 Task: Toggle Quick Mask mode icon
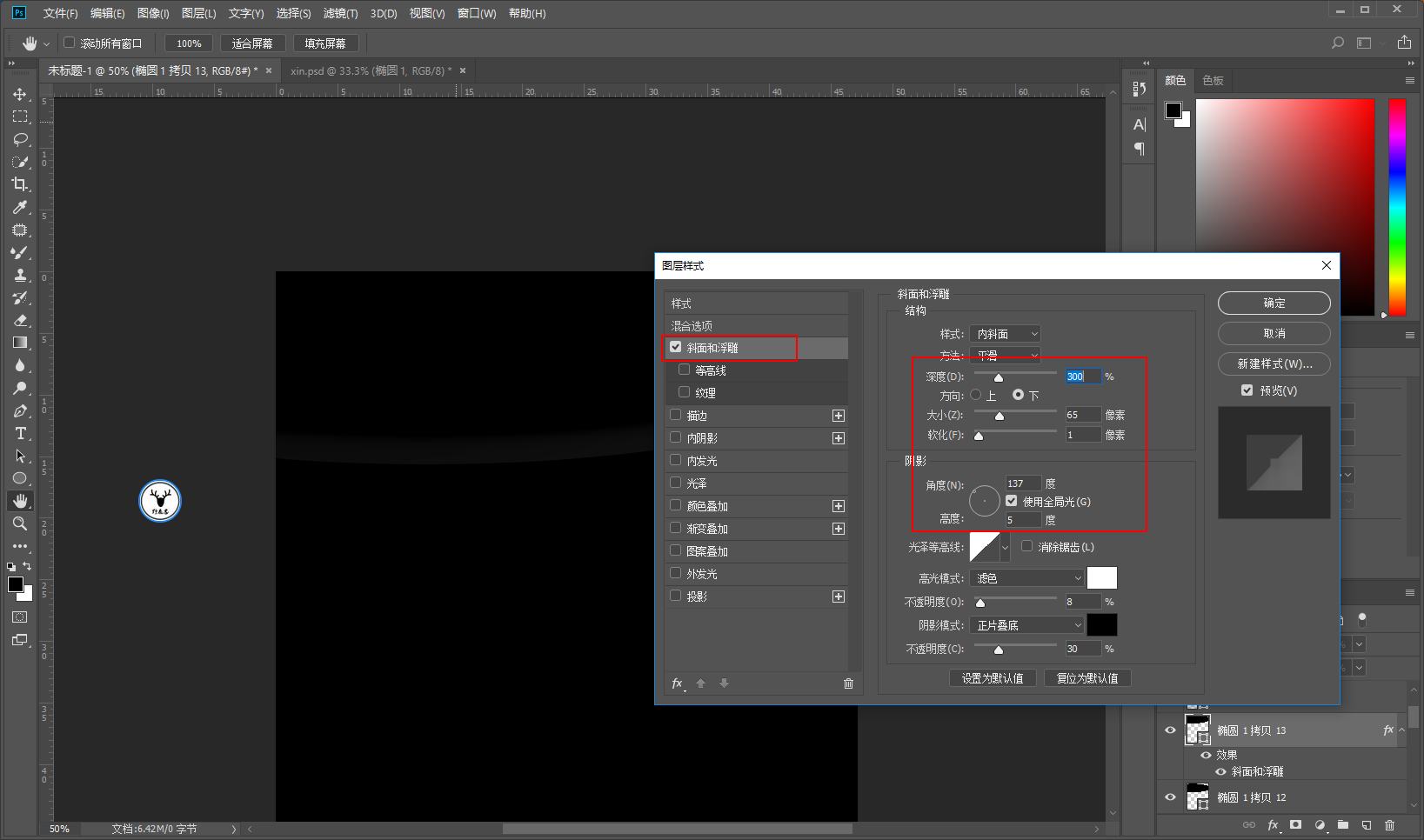[20, 617]
